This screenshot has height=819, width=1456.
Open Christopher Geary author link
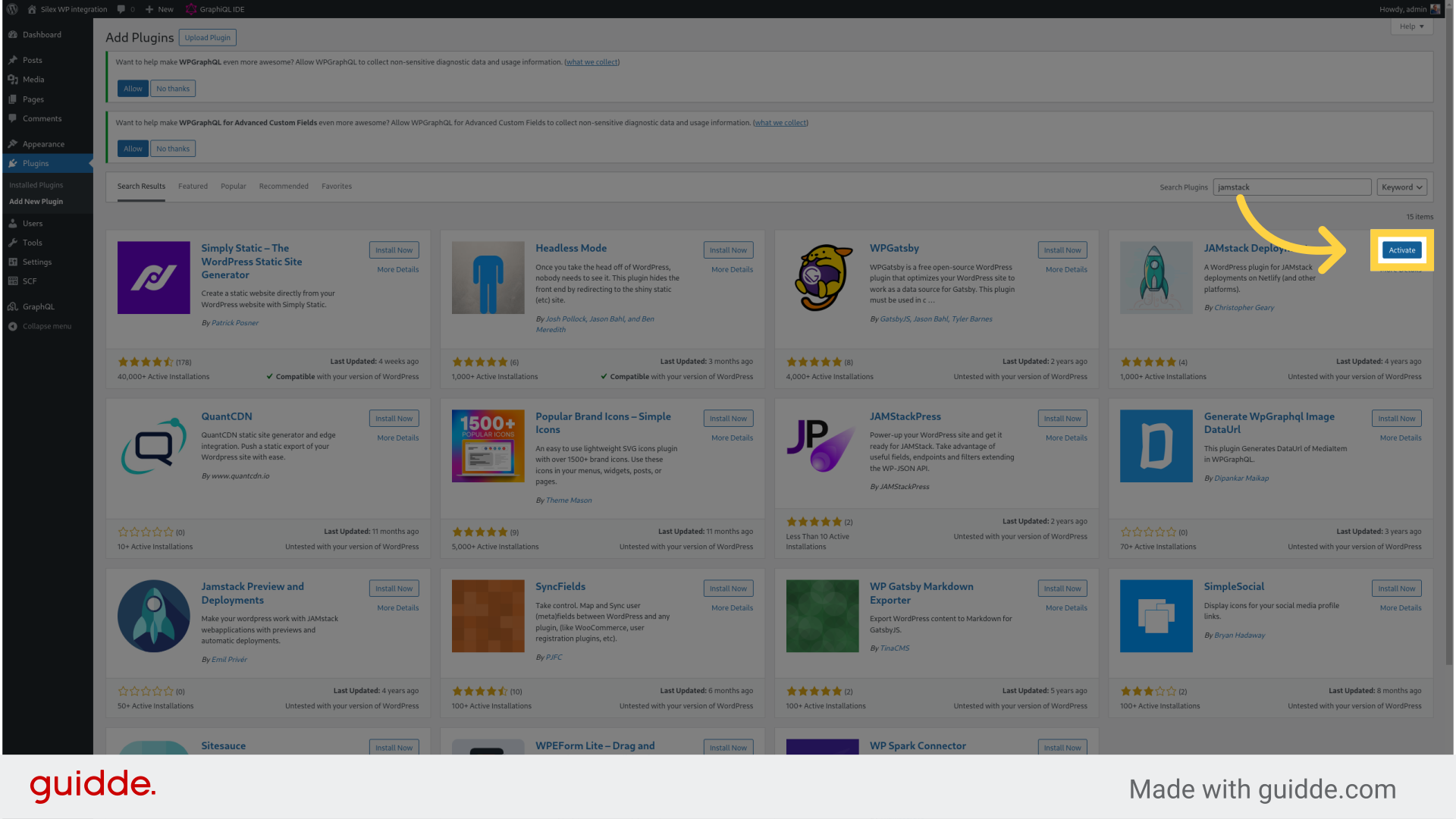[x=1244, y=308]
